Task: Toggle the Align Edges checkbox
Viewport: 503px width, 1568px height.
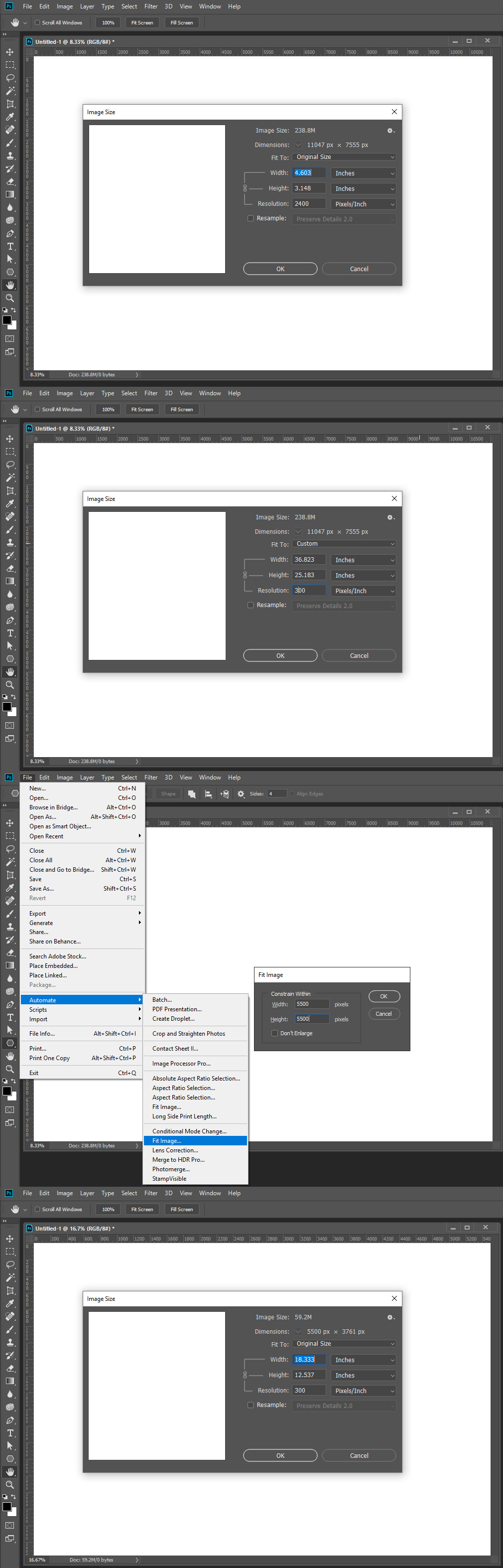Action: point(291,794)
